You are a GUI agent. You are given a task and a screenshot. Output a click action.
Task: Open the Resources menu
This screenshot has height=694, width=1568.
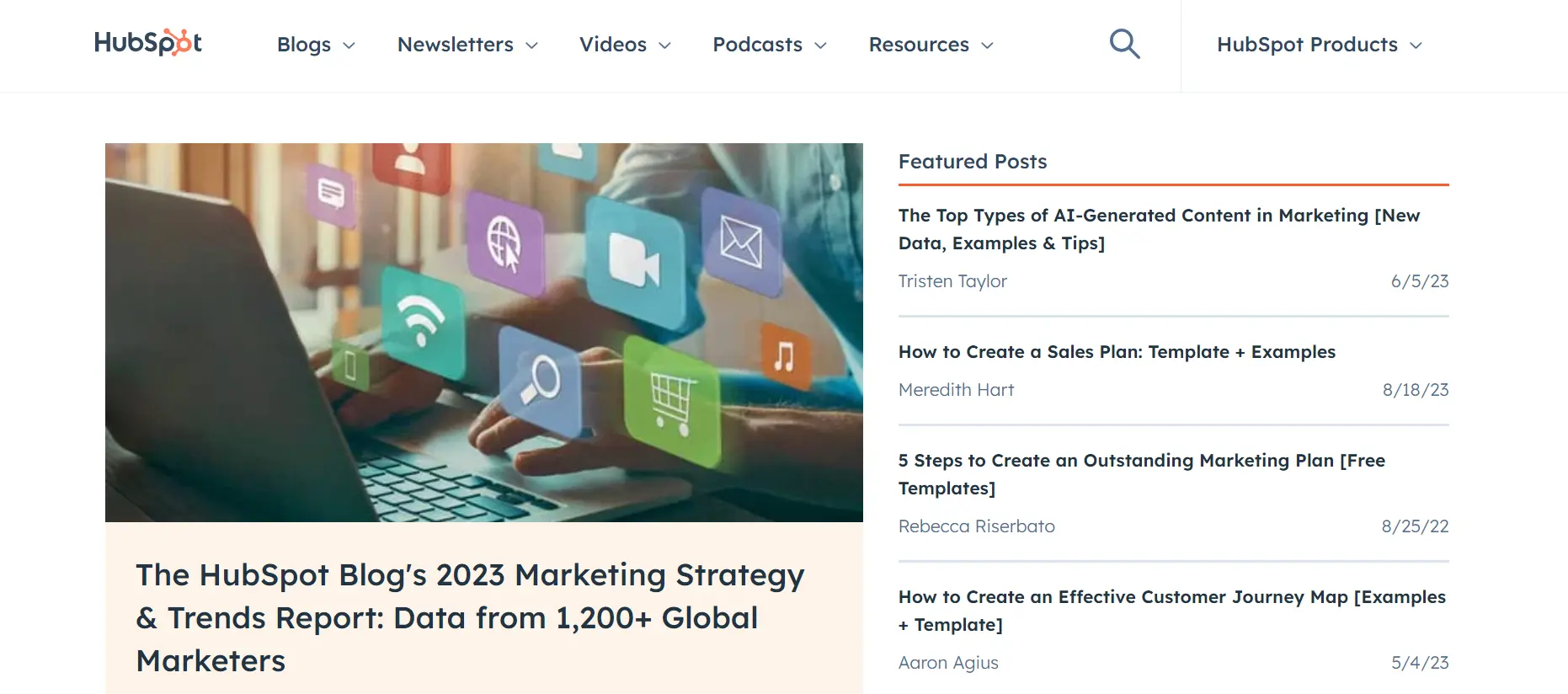pyautogui.click(x=931, y=45)
